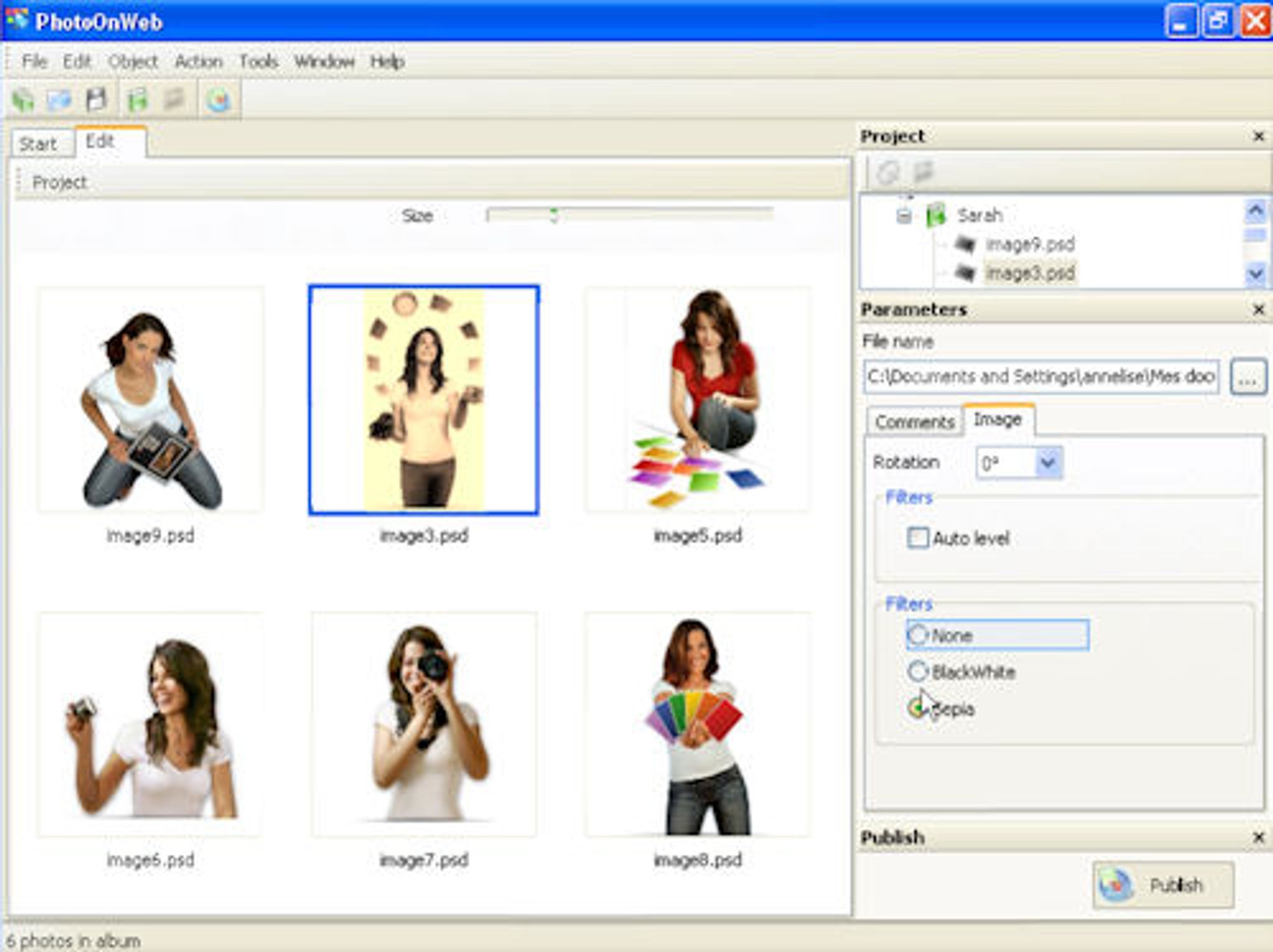Viewport: 1273px width, 952px height.
Task: Click the image5.psd caption under thumbnail
Action: [698, 536]
